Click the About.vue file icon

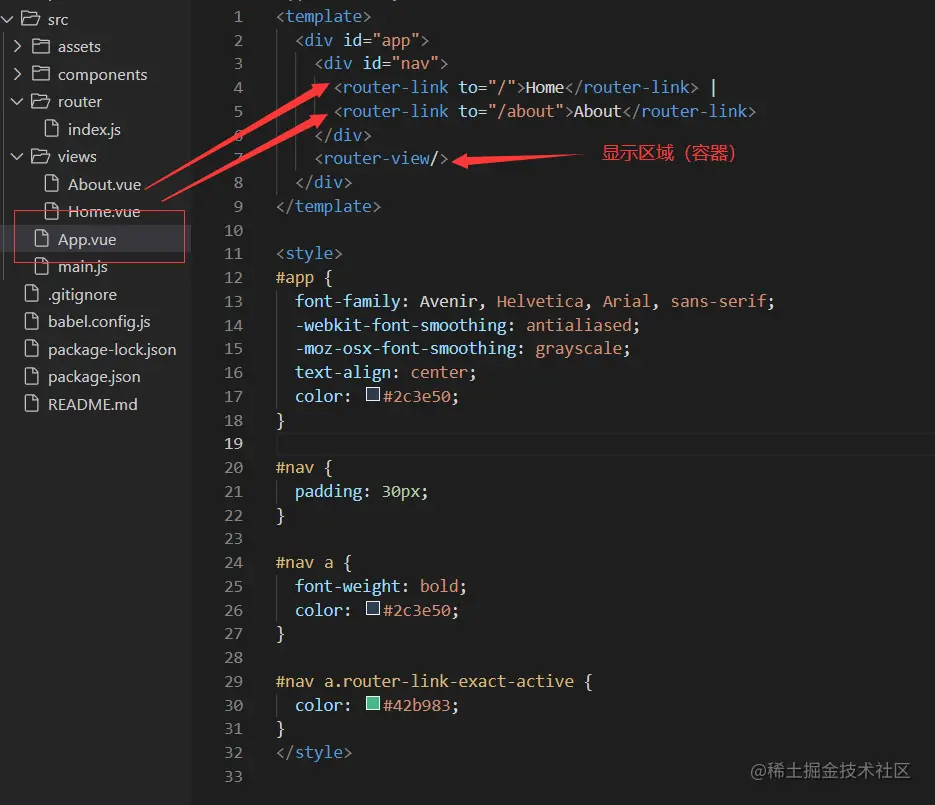(x=52, y=183)
